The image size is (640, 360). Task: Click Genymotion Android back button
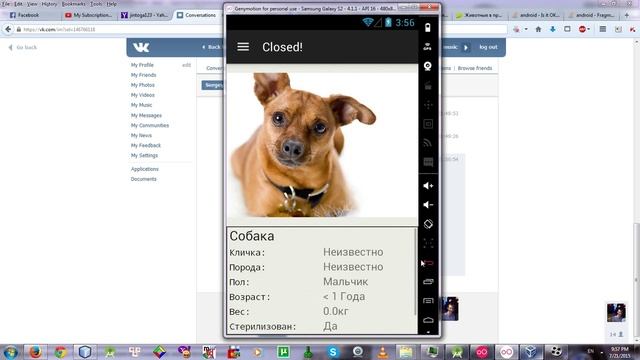coord(428,263)
